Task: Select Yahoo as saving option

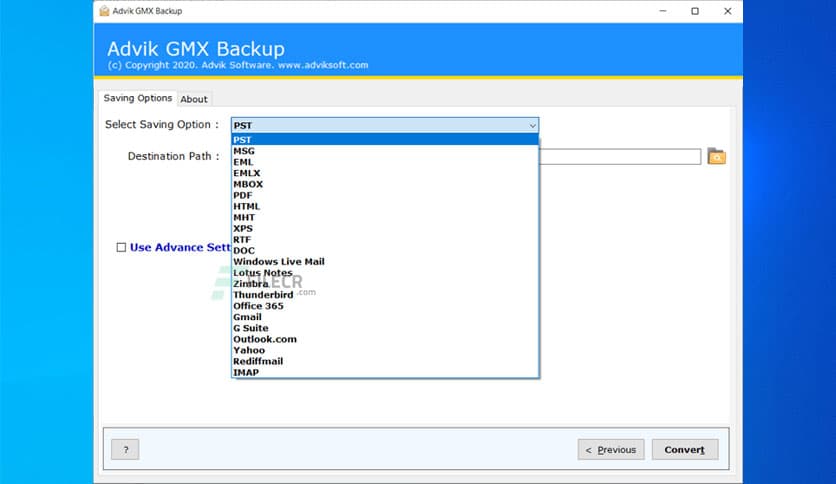Action: (x=385, y=350)
